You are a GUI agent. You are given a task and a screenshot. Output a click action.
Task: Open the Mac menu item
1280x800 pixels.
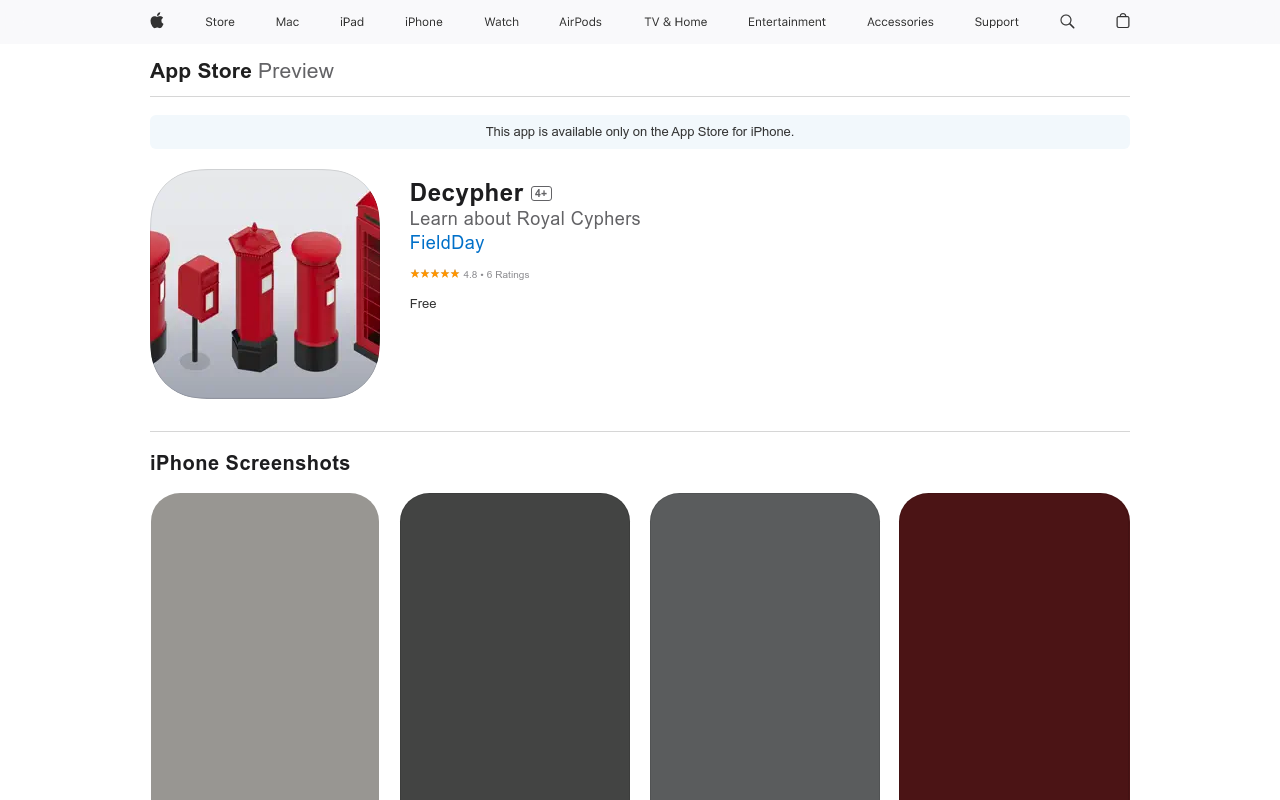[287, 22]
